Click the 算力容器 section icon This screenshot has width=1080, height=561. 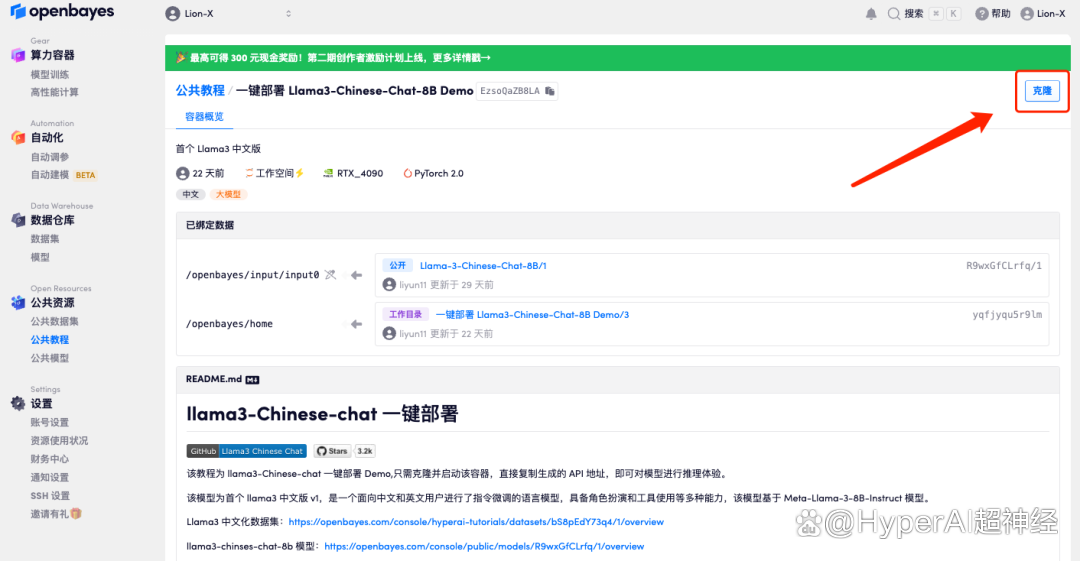[x=18, y=55]
